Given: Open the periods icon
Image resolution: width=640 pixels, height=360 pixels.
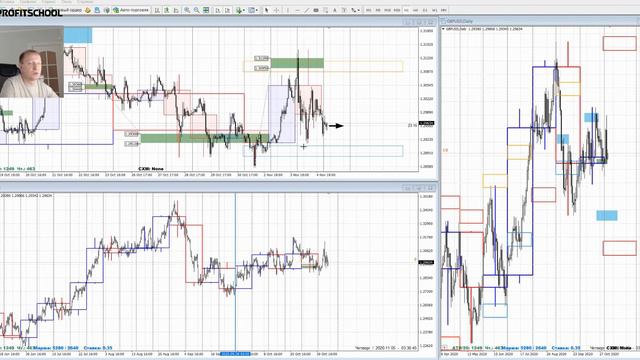Looking at the screenshot, I should click(x=251, y=10).
